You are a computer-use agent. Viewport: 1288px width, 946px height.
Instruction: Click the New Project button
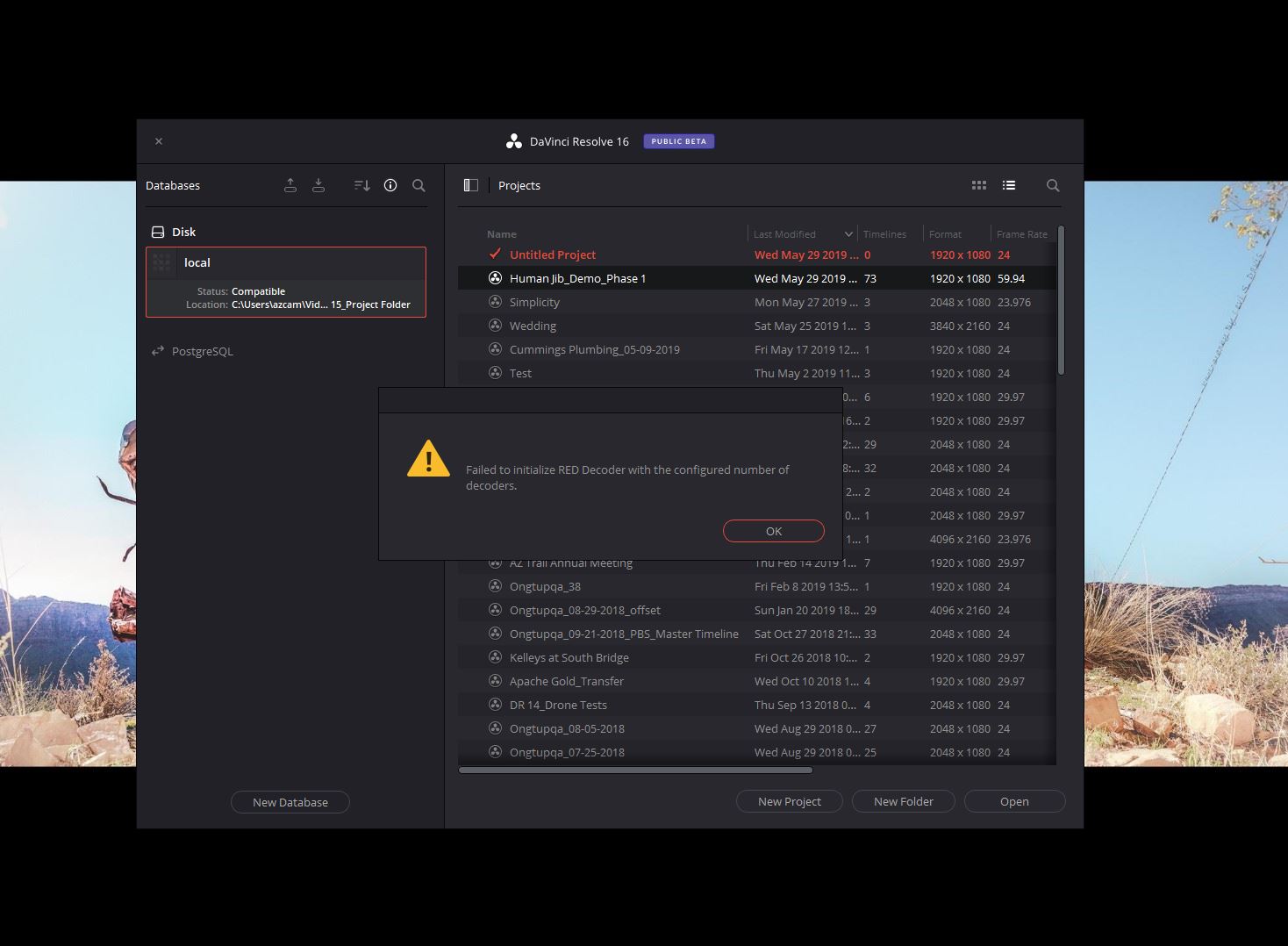(790, 801)
